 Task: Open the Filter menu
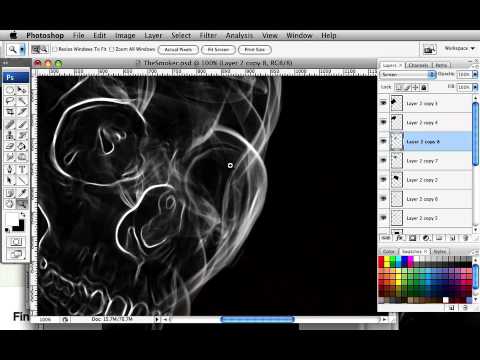(208, 36)
